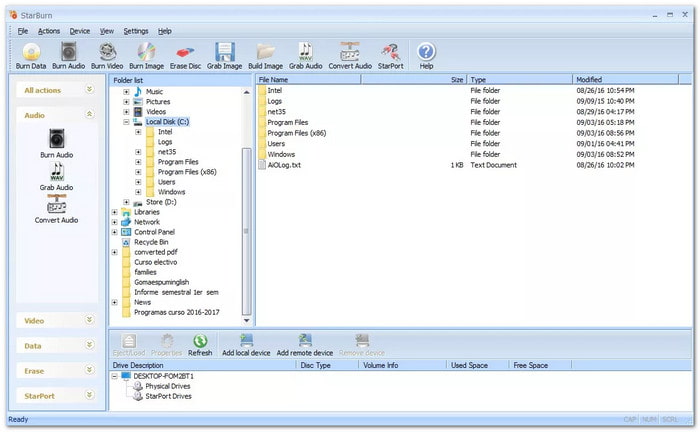
Task: Choose the Erase Disc tool
Action: (185, 56)
